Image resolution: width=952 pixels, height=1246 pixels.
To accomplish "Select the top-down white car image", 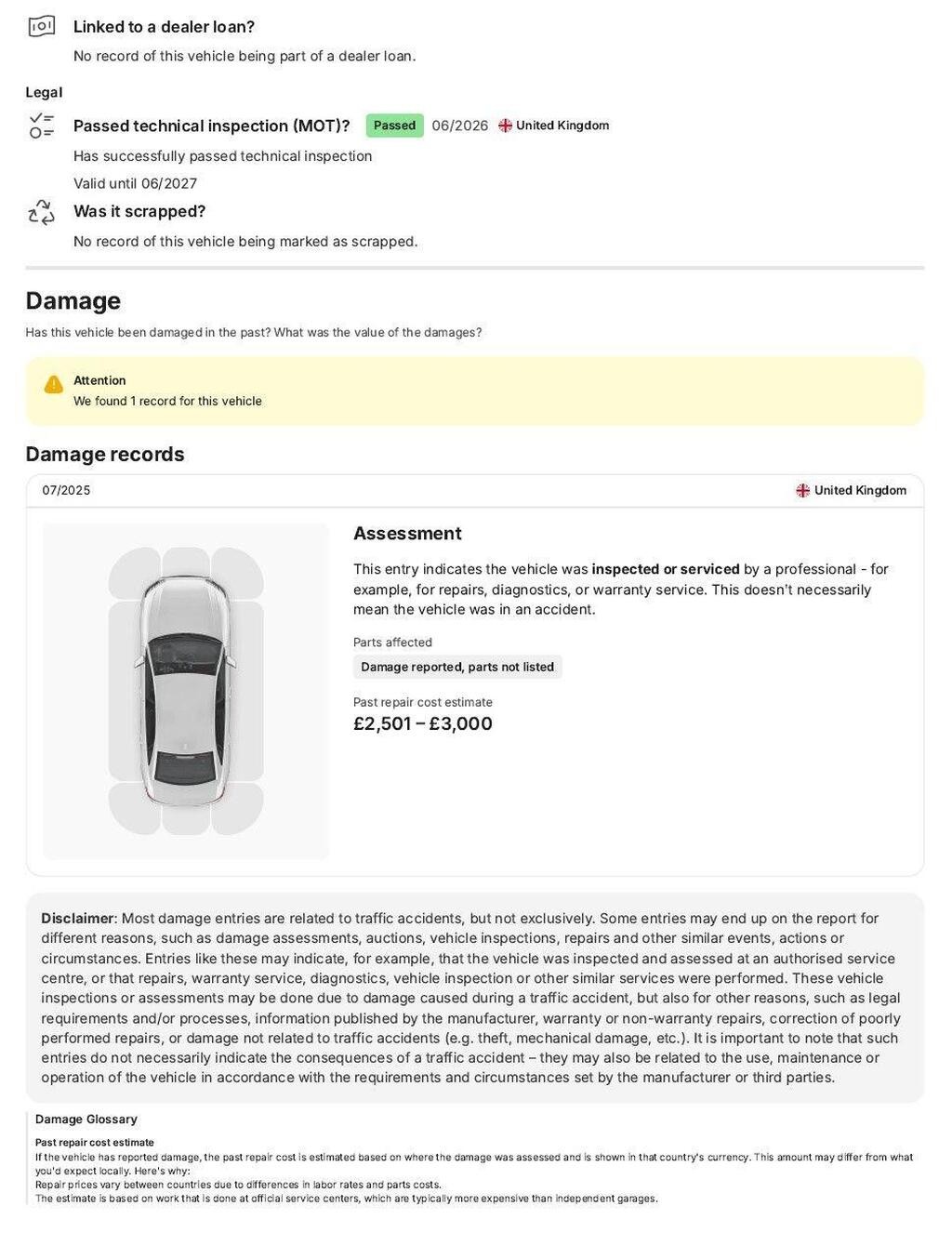I will 186,690.
